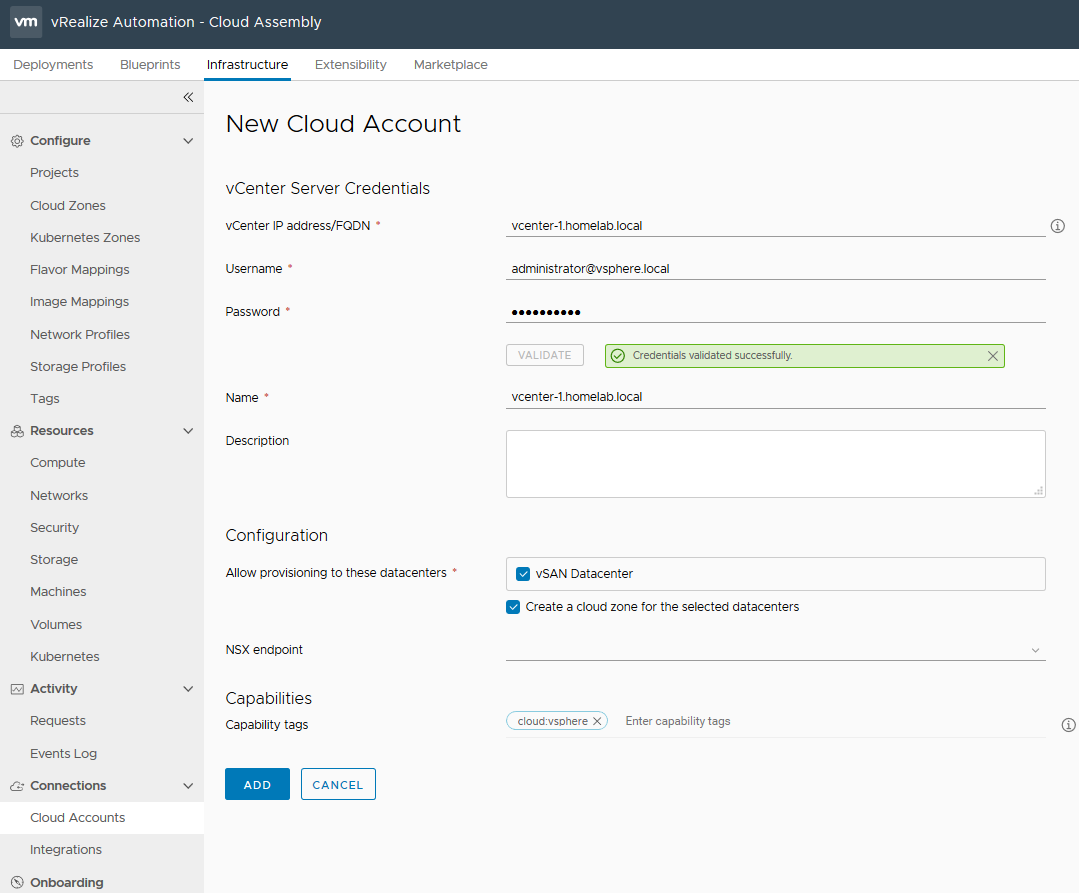Open Network Profiles

click(80, 334)
